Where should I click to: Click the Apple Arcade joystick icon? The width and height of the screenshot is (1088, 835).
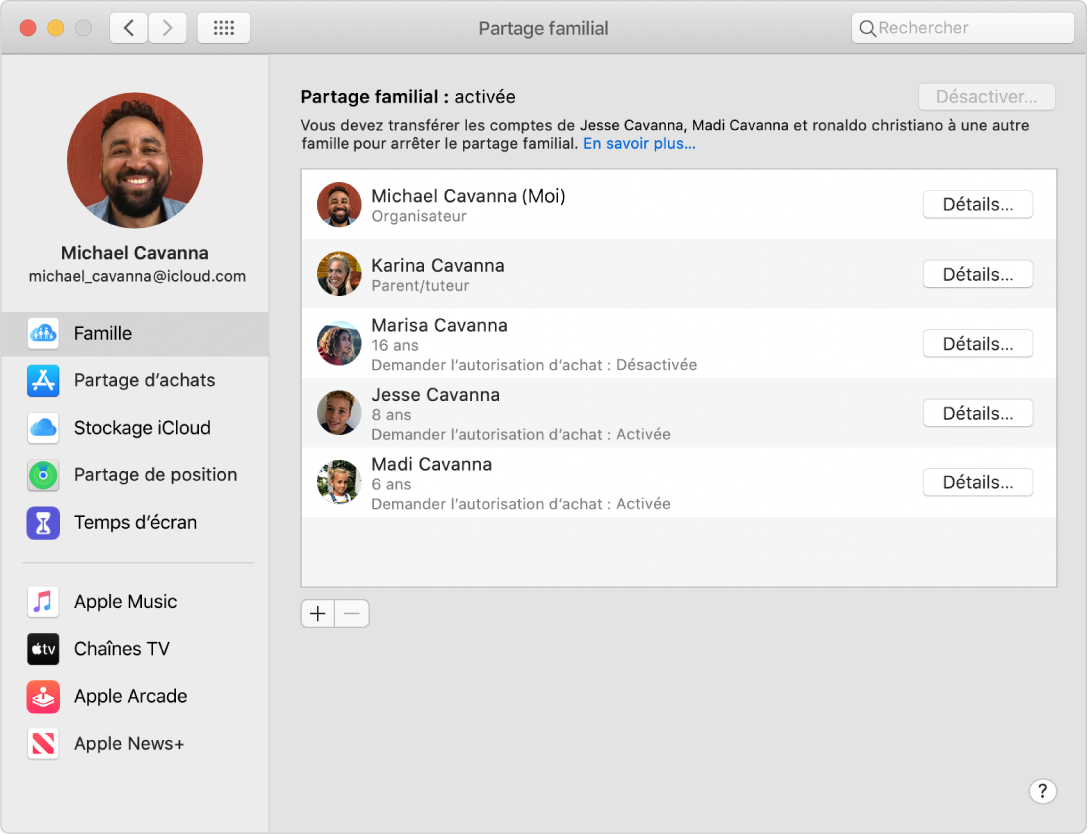(x=43, y=696)
